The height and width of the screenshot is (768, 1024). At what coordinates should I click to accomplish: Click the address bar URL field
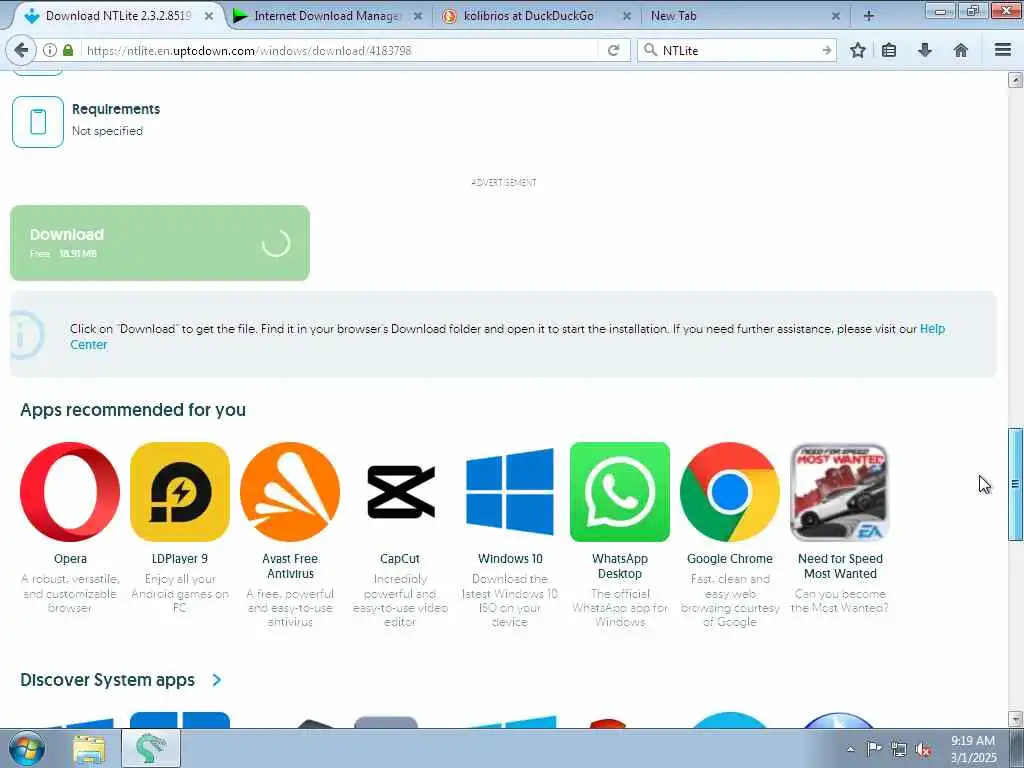click(x=340, y=50)
